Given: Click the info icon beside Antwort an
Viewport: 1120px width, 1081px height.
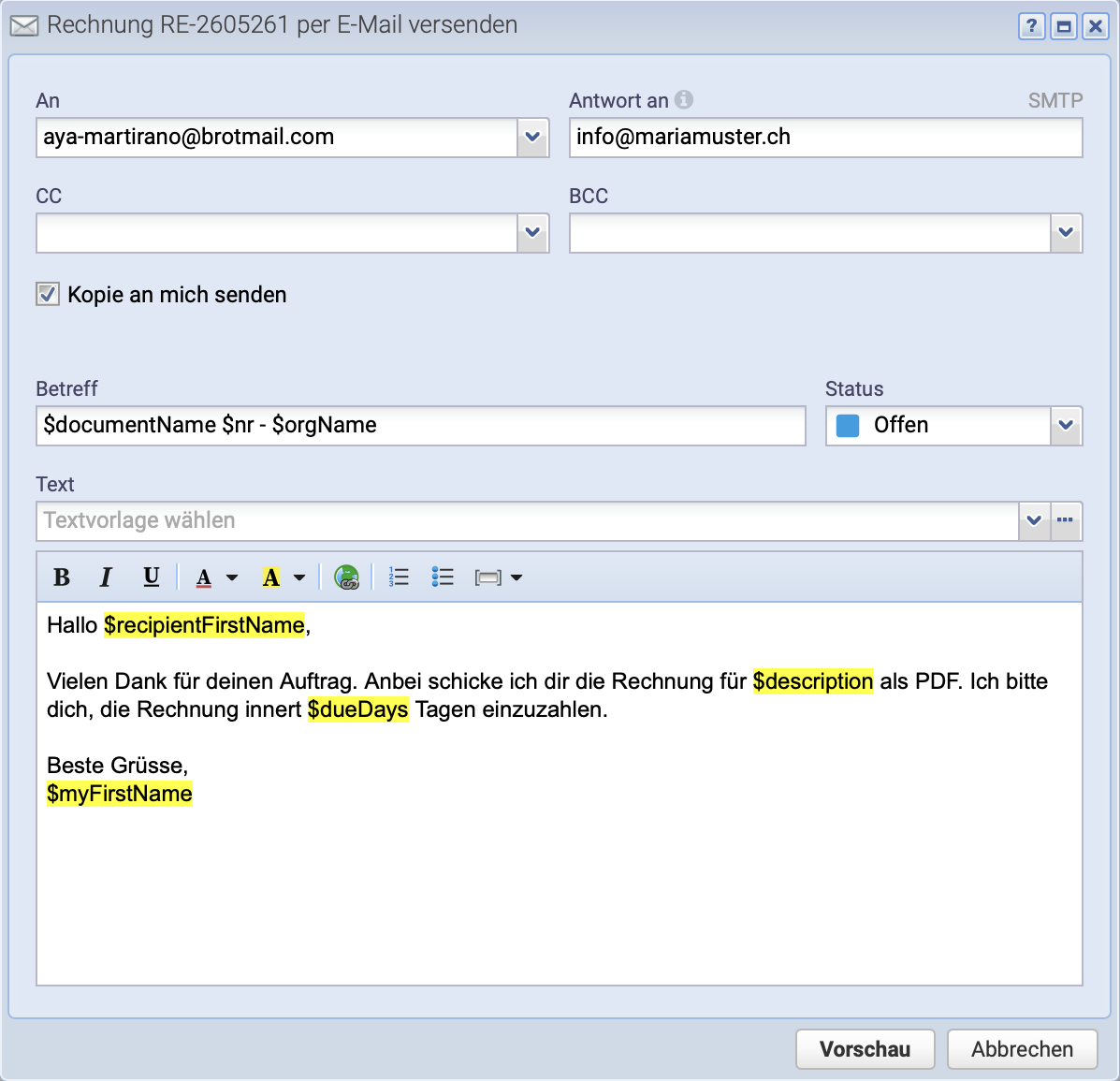Looking at the screenshot, I should click(684, 99).
